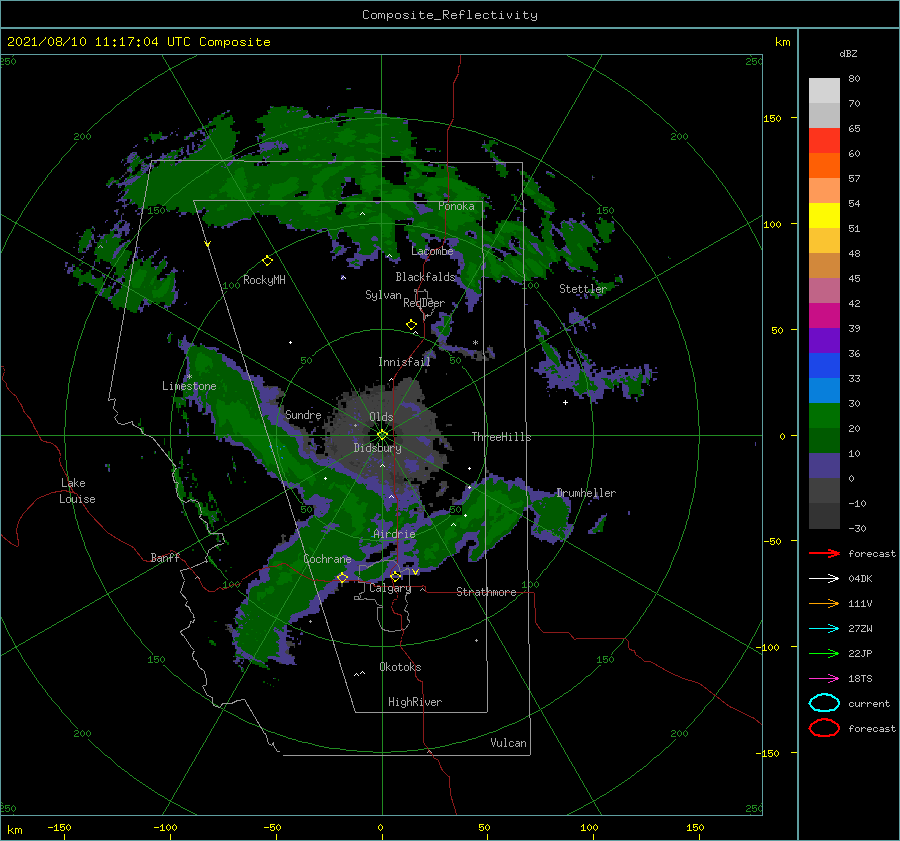Select the purple 39-36 dBZ swatch
The height and width of the screenshot is (841, 900).
coord(824,341)
